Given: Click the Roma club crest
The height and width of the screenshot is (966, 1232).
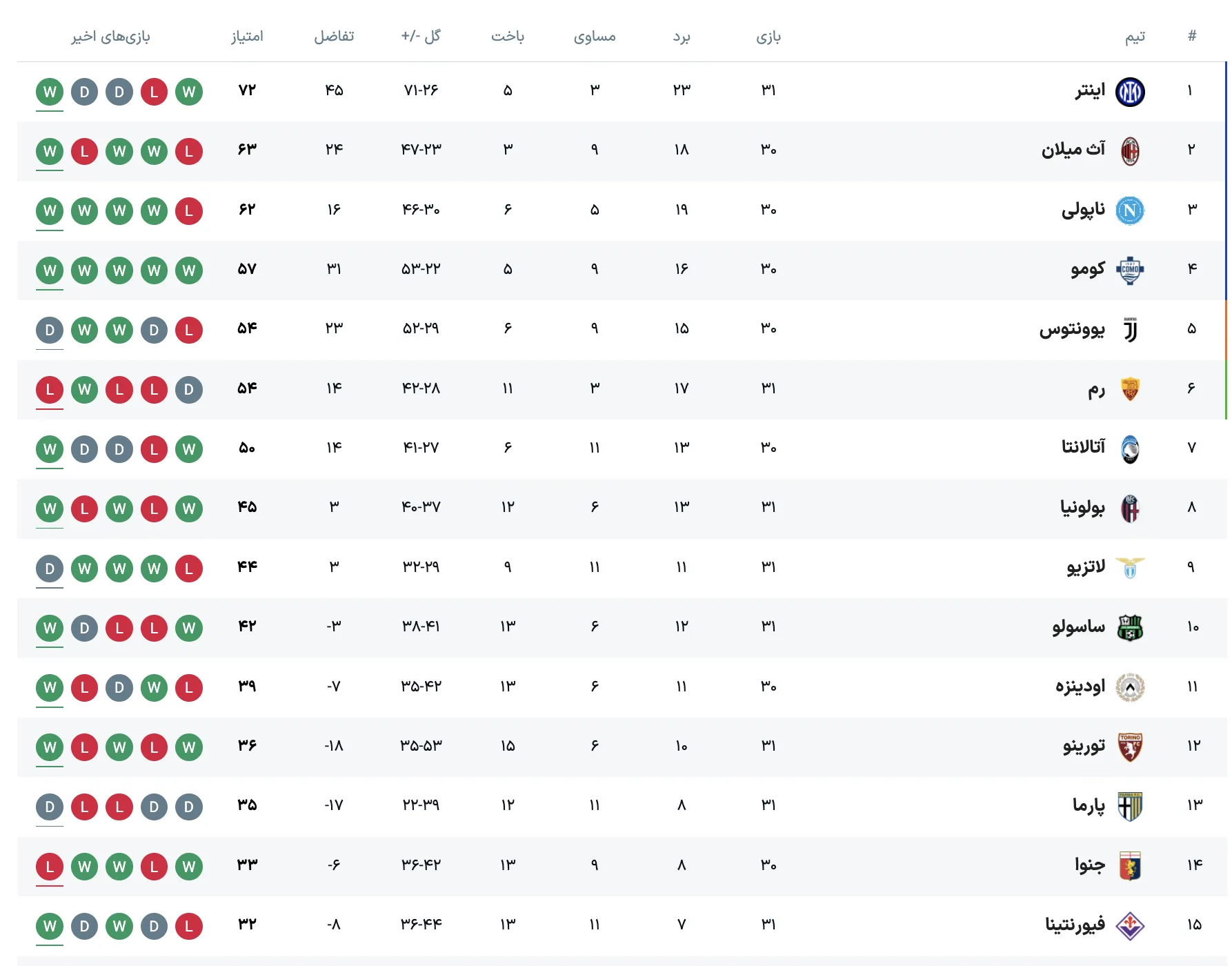Looking at the screenshot, I should 1130,389.
